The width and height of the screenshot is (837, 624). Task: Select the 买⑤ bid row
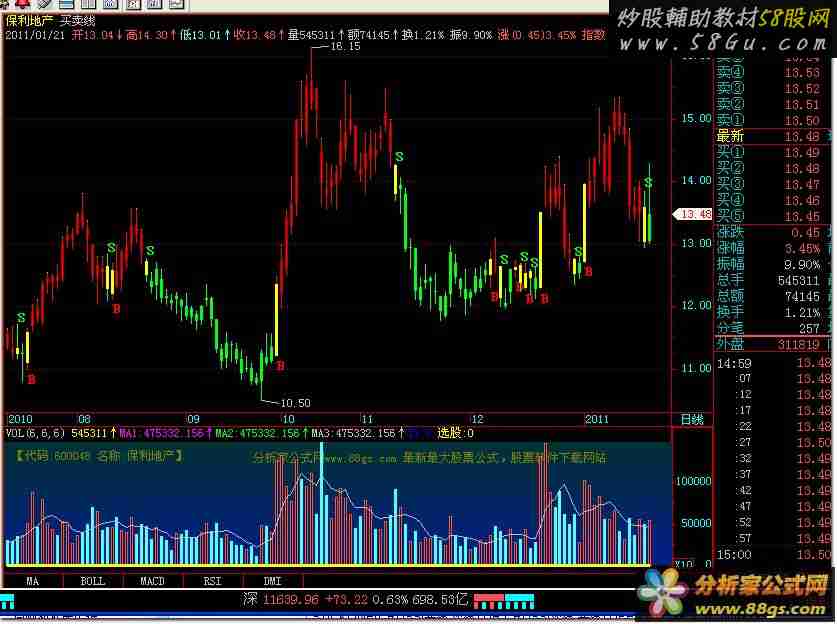click(x=773, y=216)
